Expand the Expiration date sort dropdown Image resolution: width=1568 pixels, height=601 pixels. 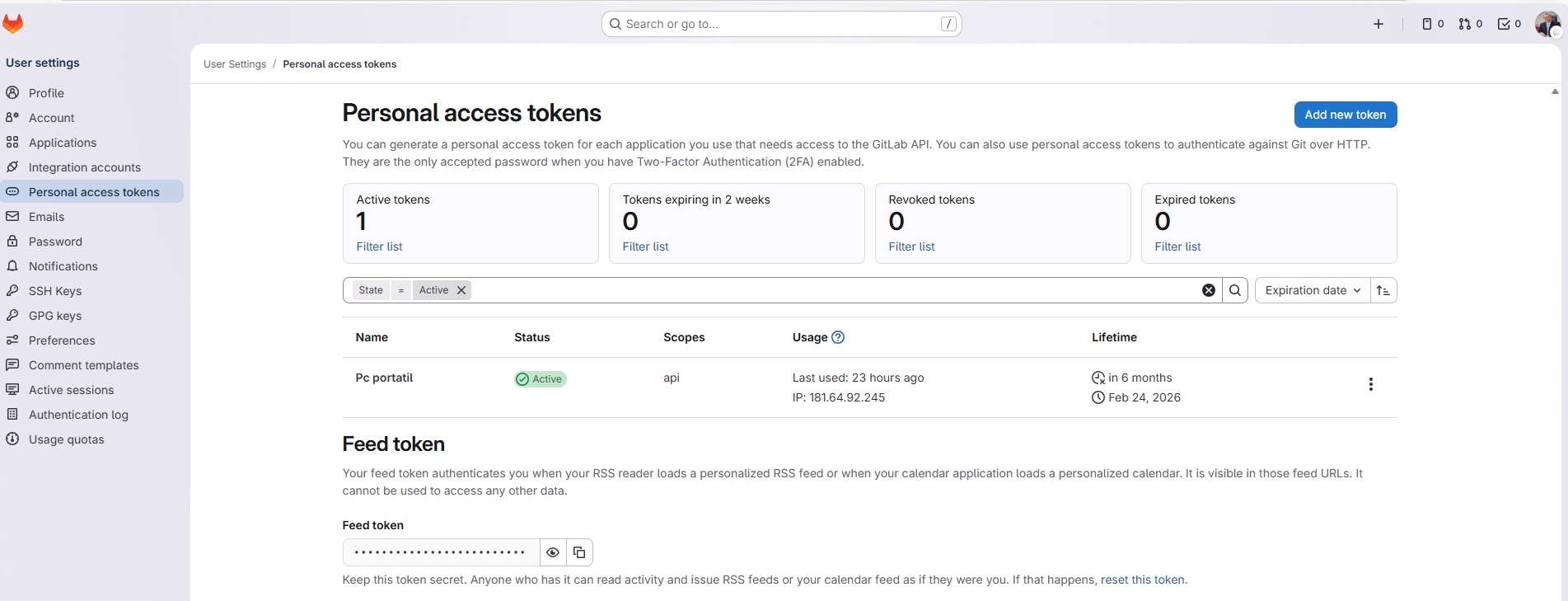click(1312, 290)
